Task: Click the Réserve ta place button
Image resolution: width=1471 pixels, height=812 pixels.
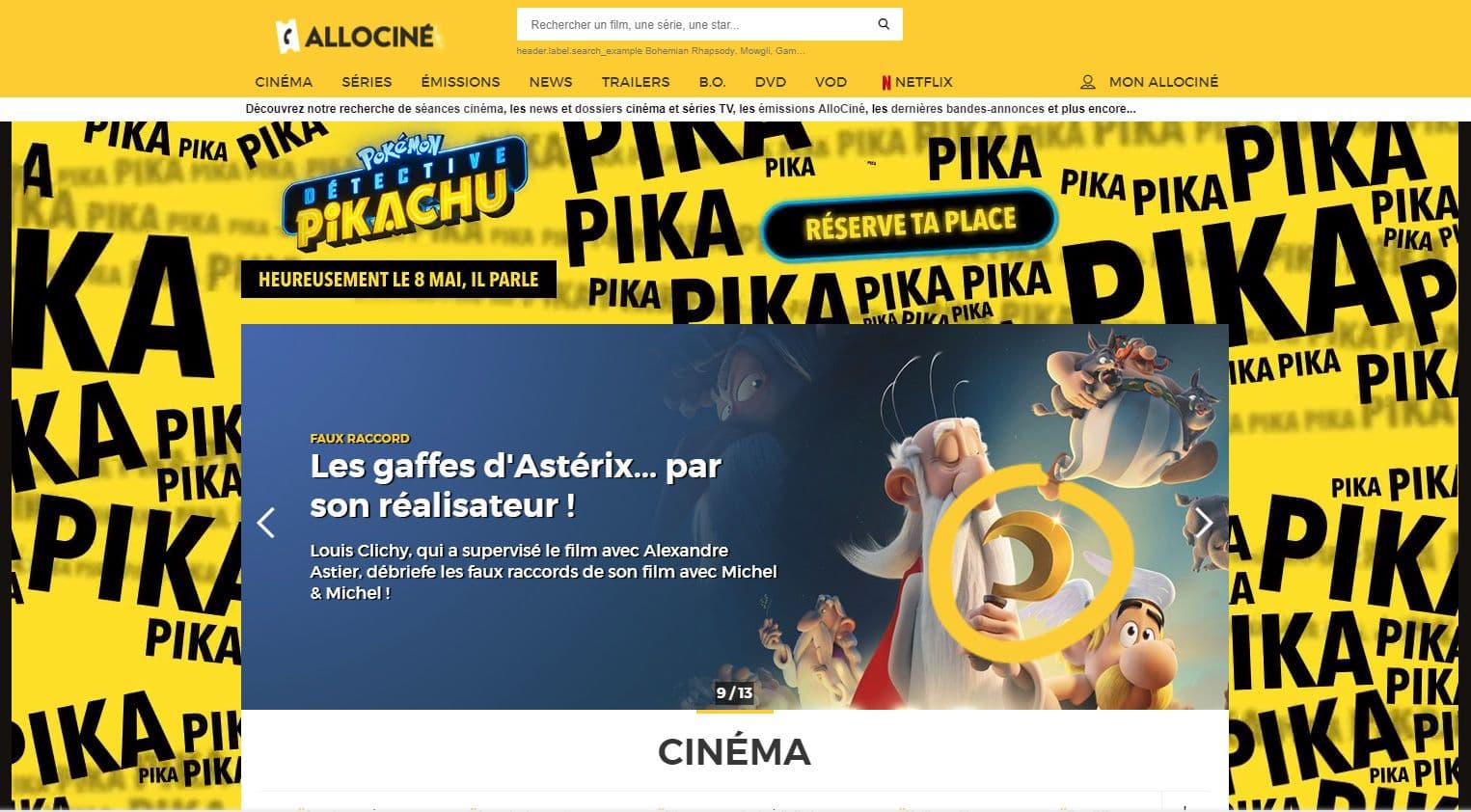Action: click(x=910, y=225)
